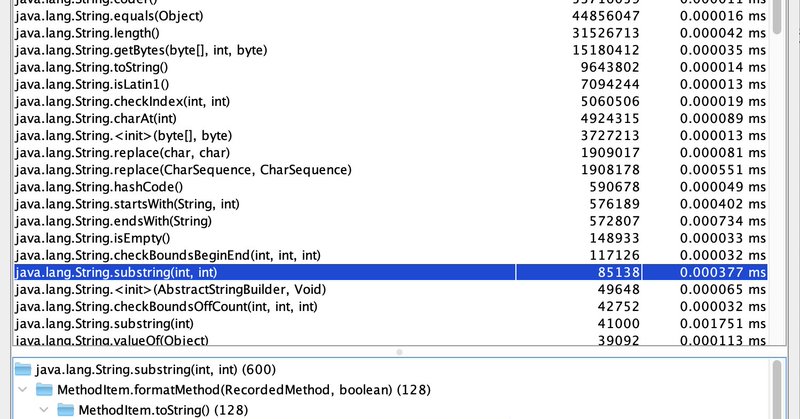
Task: Click the 0.000377 ms time cell
Action: coord(723,273)
